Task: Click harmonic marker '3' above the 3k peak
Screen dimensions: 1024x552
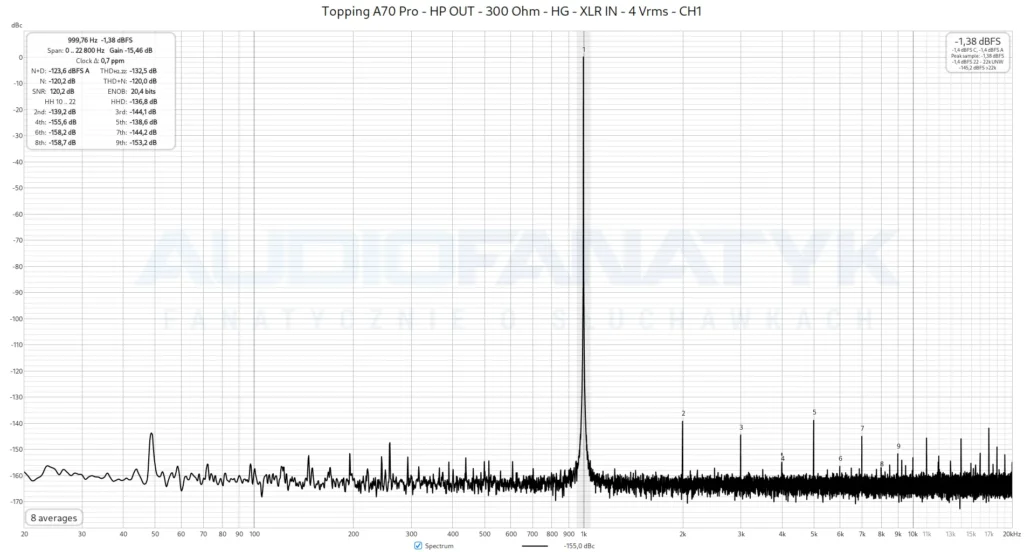Action: (x=741, y=428)
